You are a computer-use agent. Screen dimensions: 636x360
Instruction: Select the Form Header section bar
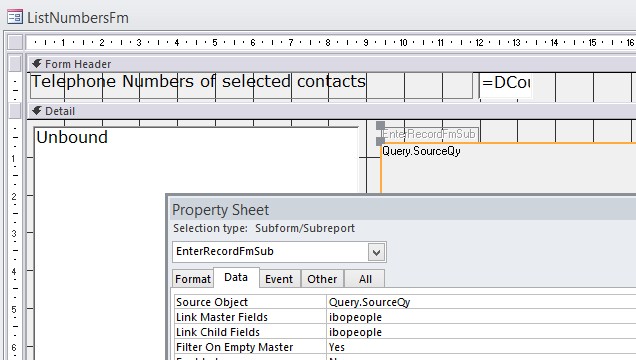pos(331,64)
